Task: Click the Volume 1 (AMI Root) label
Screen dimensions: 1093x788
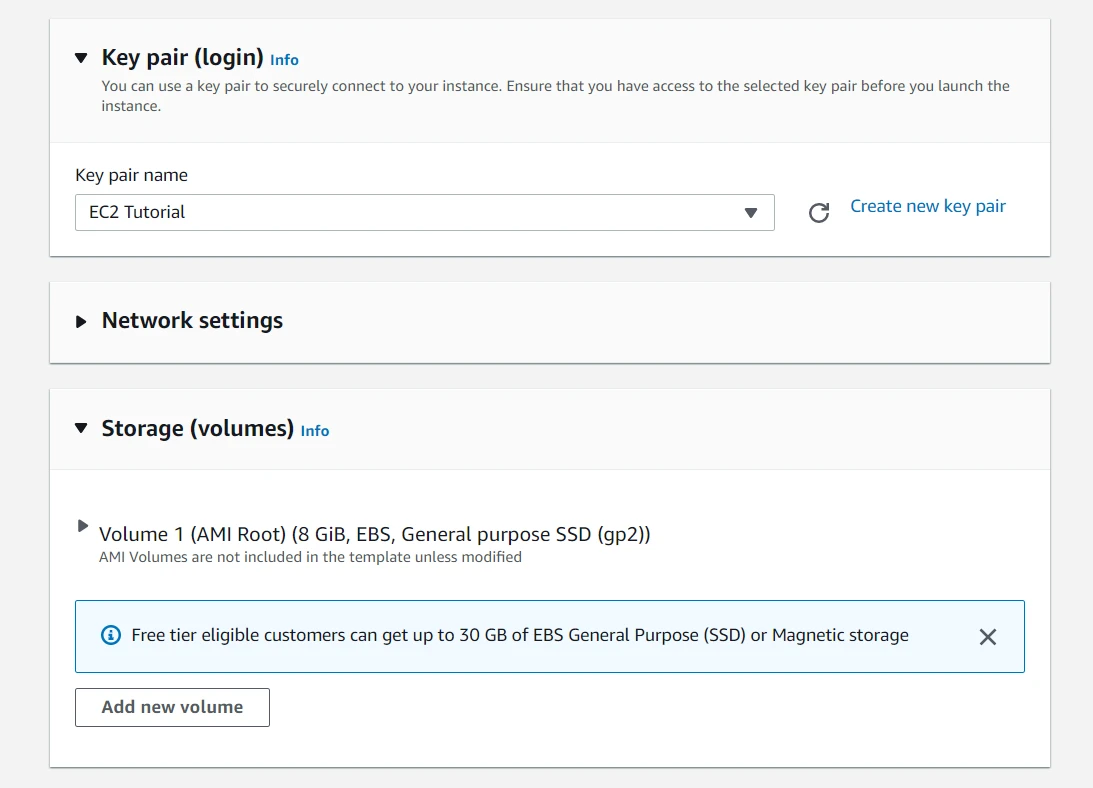Action: (x=375, y=534)
